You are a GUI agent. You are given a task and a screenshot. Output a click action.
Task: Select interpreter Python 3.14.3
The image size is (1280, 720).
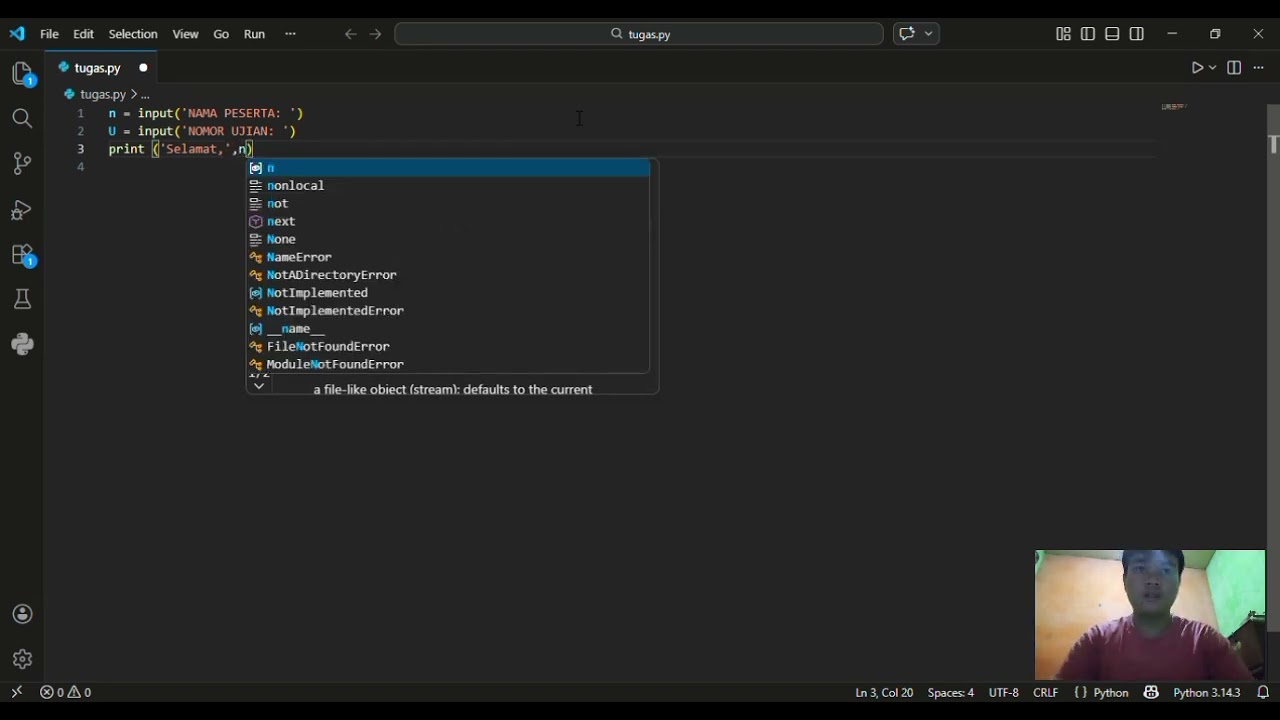point(1206,692)
